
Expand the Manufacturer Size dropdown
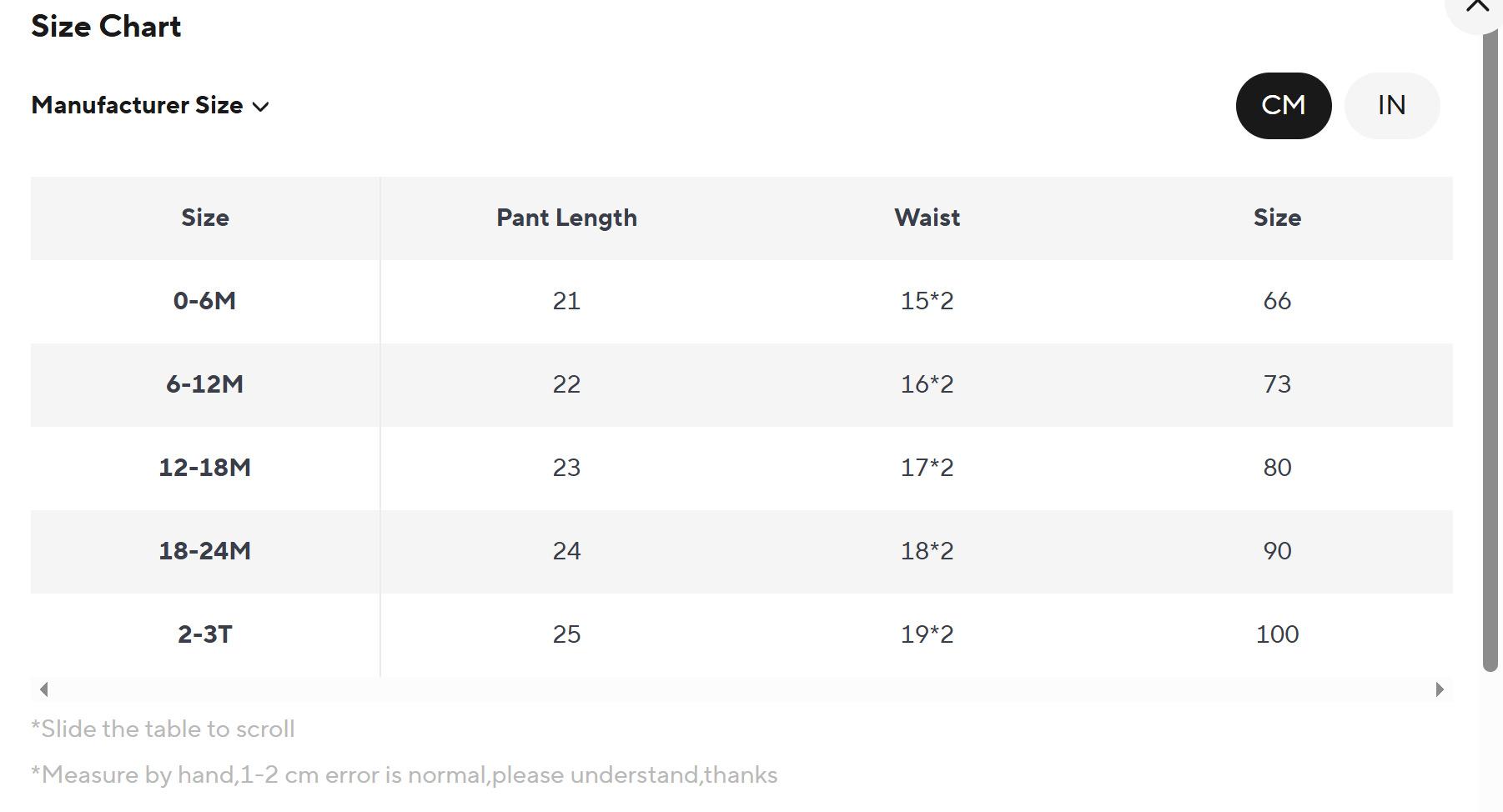(x=150, y=106)
